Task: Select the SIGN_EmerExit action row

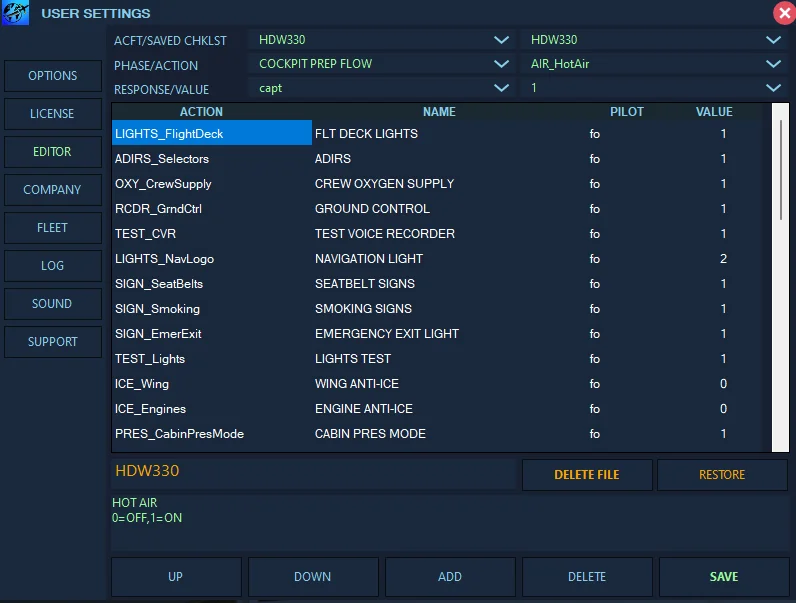Action: 212,333
